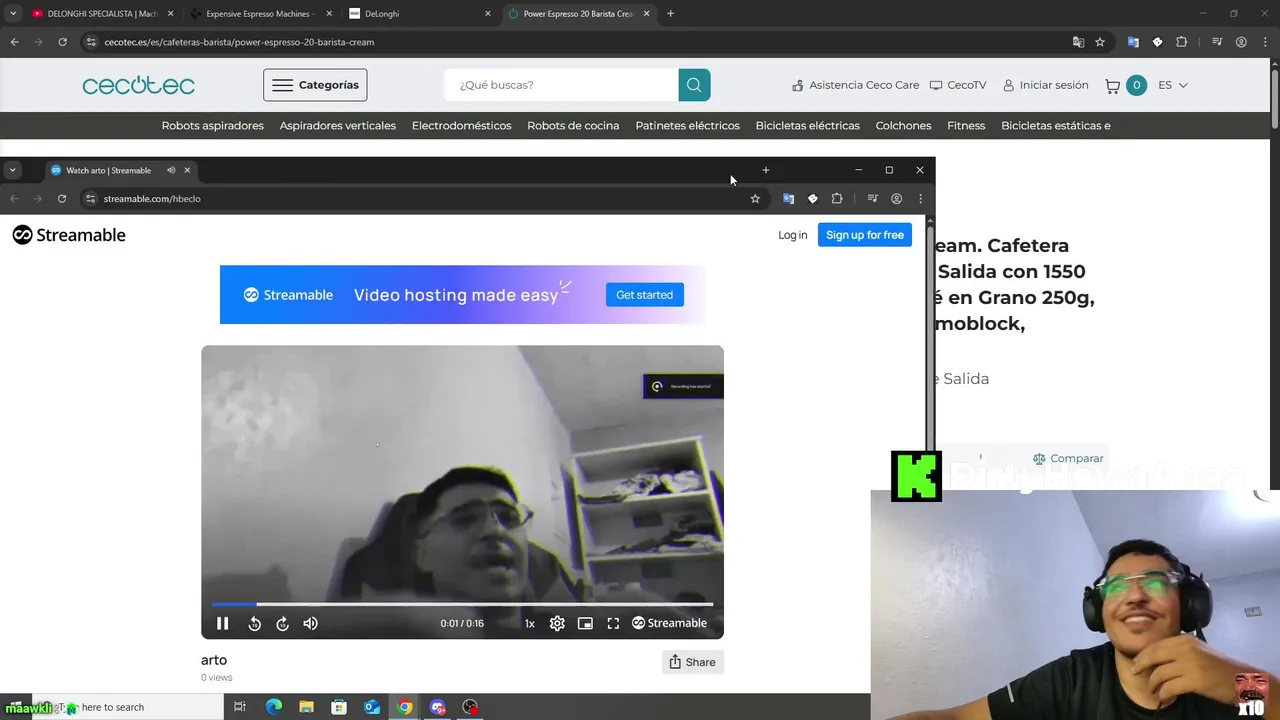This screenshot has height=720, width=1280.
Task: Open the 1x playback speed menu
Action: point(530,623)
